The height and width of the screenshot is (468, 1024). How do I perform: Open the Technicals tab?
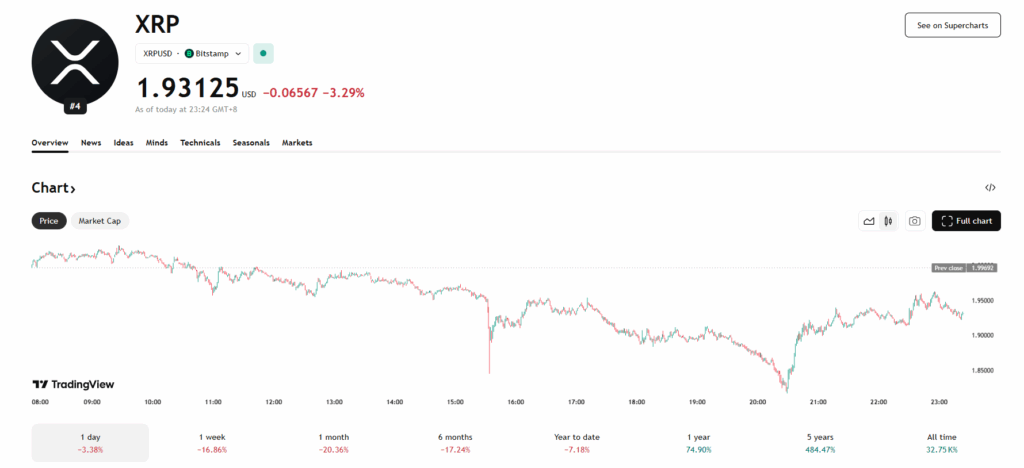pyautogui.click(x=200, y=143)
